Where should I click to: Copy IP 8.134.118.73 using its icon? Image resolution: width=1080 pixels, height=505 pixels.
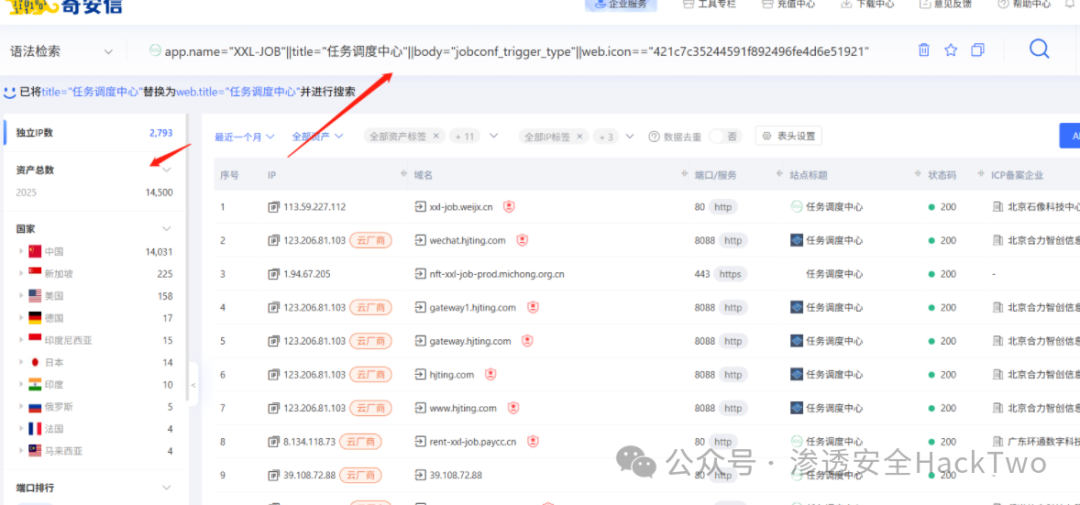[x=273, y=442]
